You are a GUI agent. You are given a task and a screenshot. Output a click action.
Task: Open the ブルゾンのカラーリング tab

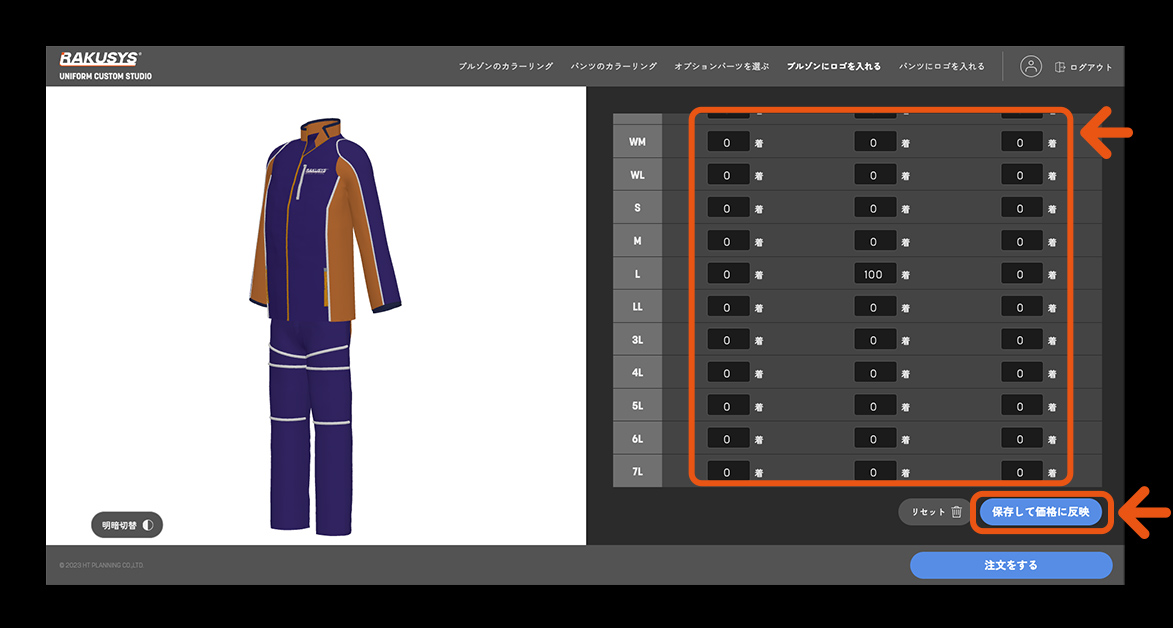coord(505,66)
